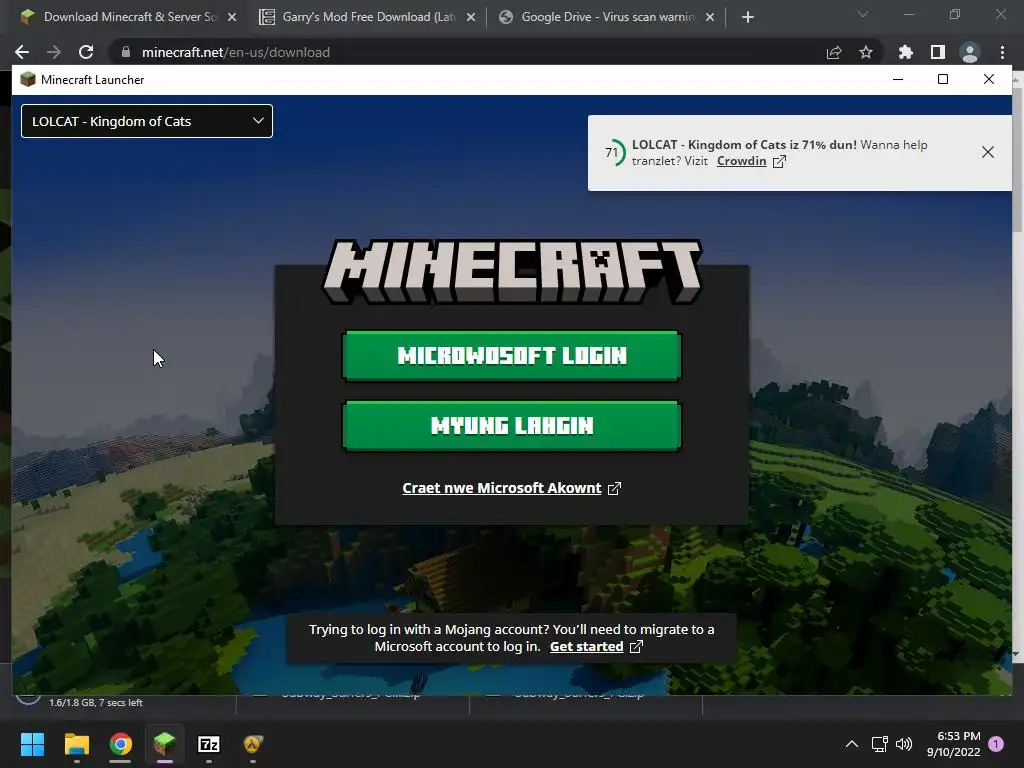Screen dimensions: 1024x768
Task: Bookmark this page with star icon
Action: tap(866, 52)
